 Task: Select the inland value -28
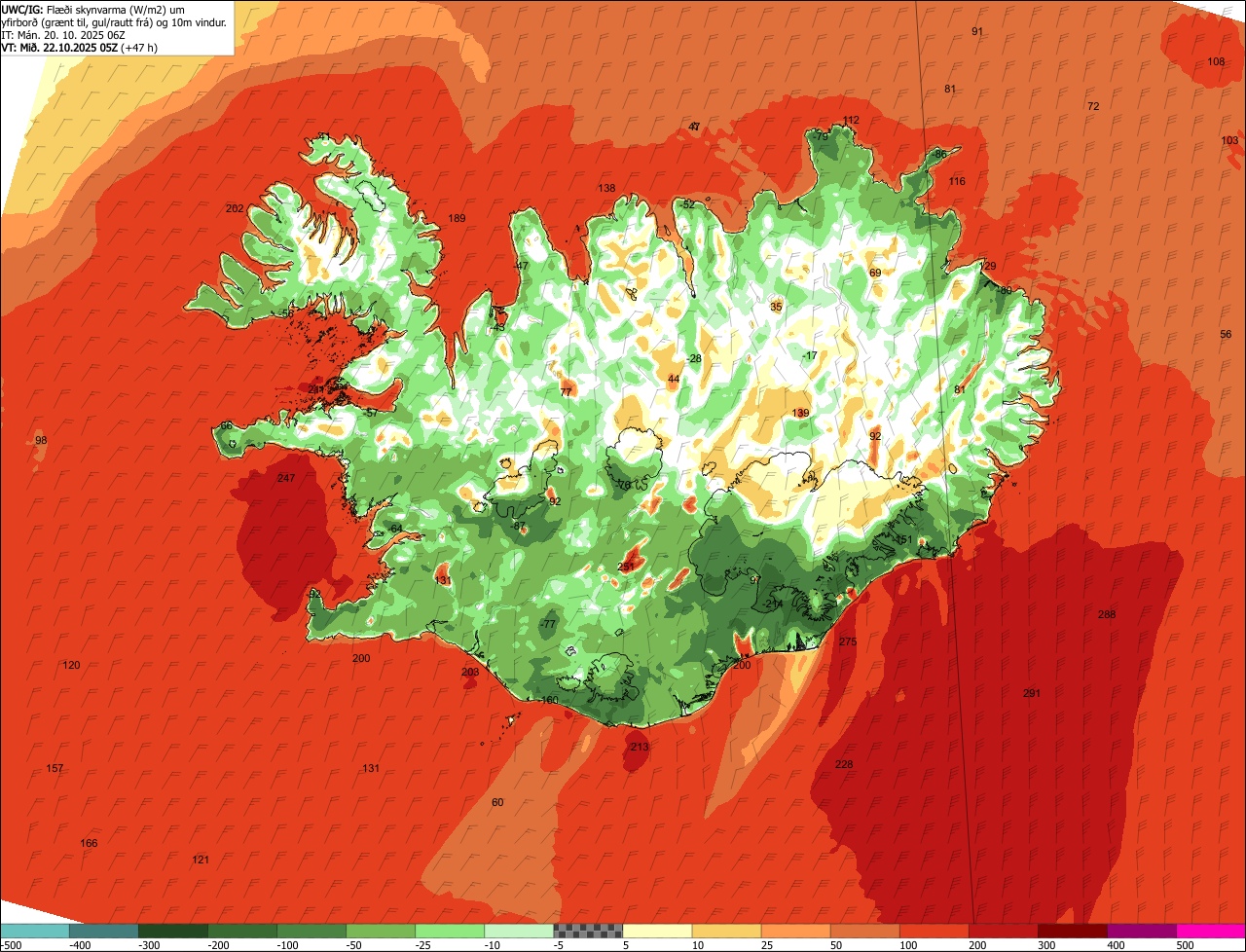coord(694,358)
